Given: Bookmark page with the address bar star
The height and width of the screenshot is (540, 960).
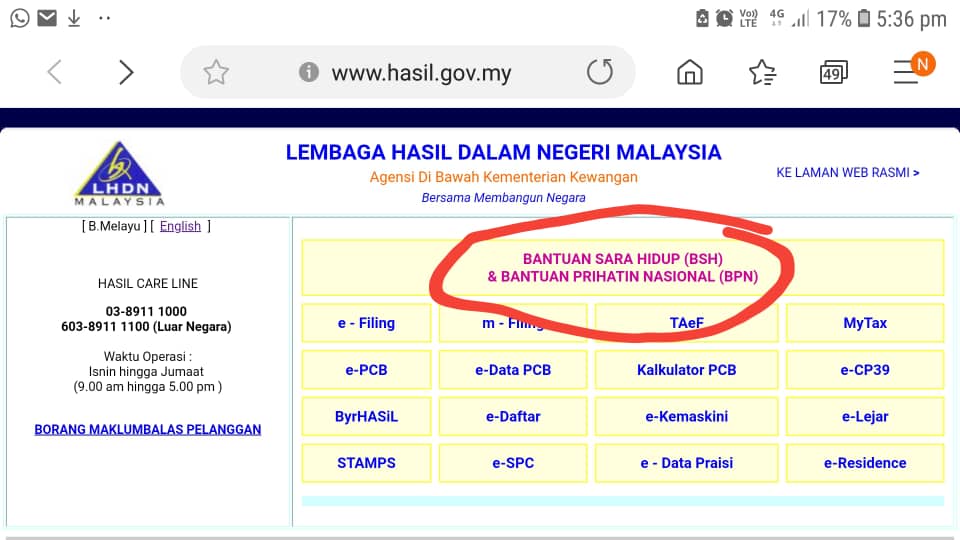Looking at the screenshot, I should point(216,72).
